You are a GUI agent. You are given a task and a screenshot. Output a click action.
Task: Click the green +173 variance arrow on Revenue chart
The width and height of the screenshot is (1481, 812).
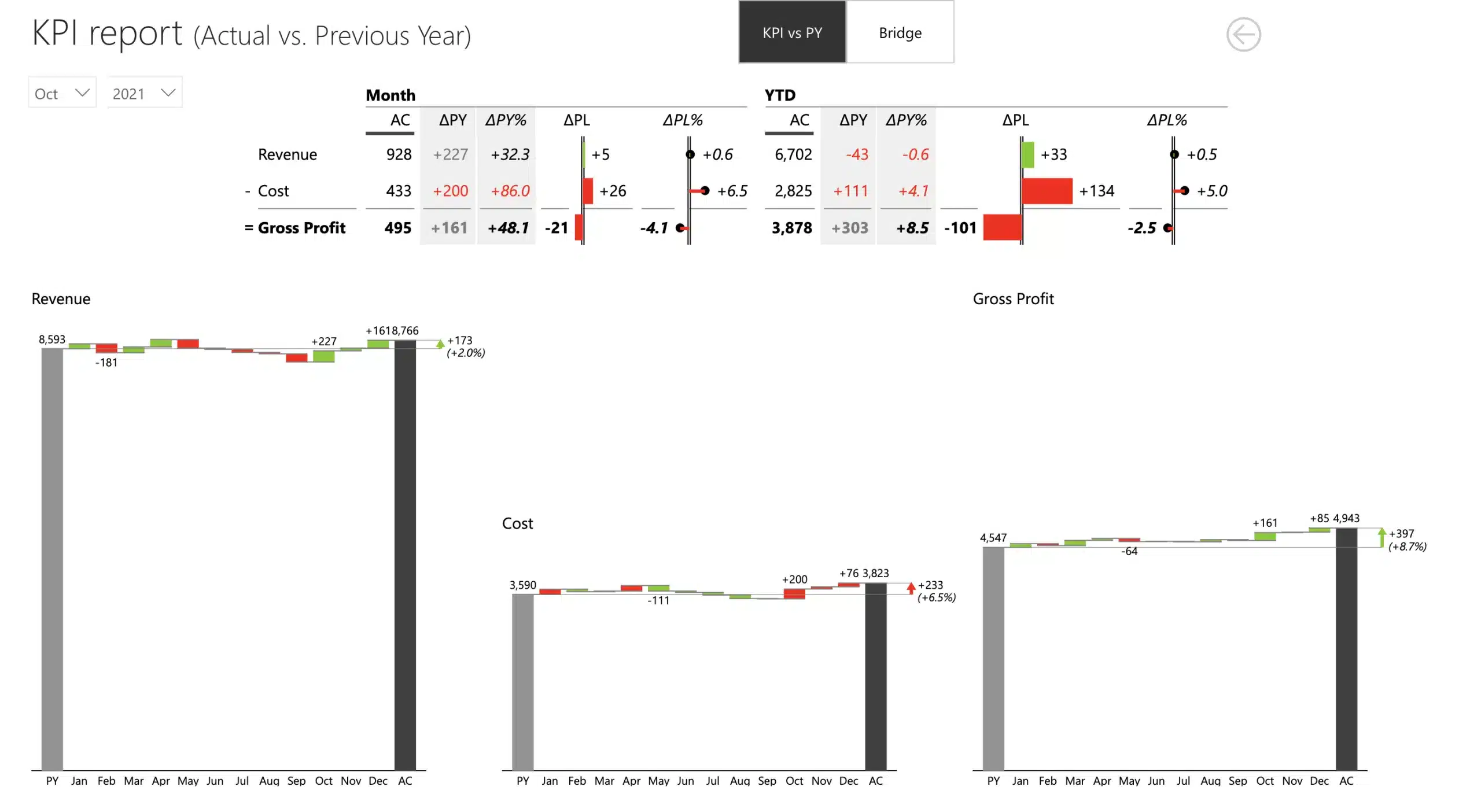click(x=441, y=344)
